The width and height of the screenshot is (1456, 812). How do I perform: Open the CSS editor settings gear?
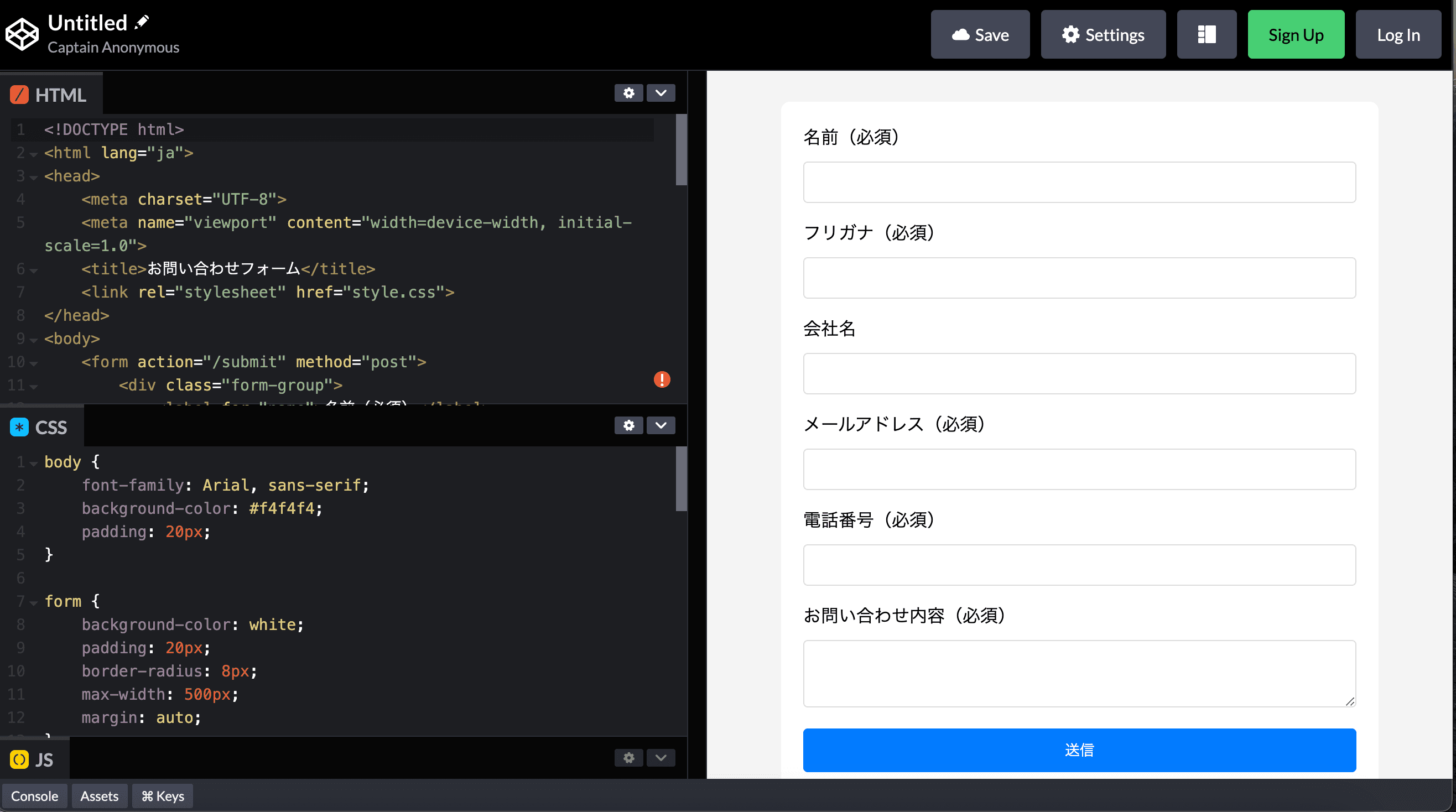(x=628, y=425)
